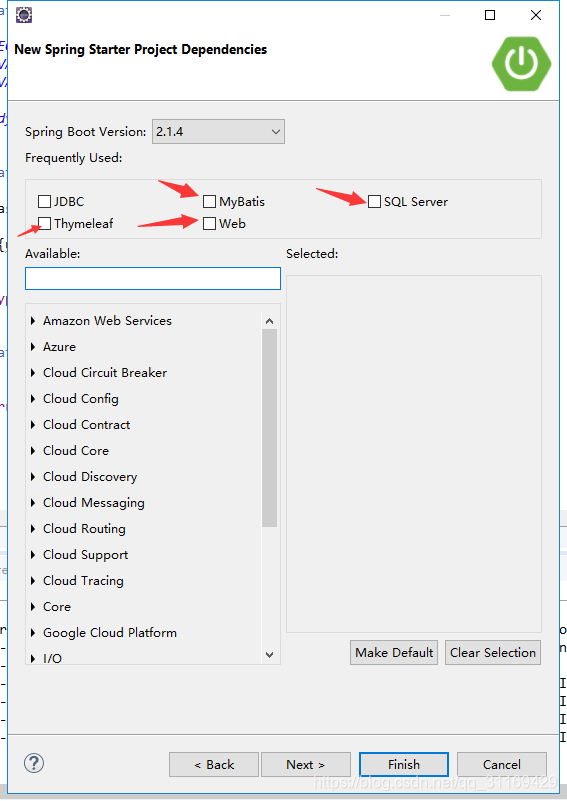Check the Web dependency box
Image resolution: width=567 pixels, height=801 pixels.
pyautogui.click(x=209, y=223)
